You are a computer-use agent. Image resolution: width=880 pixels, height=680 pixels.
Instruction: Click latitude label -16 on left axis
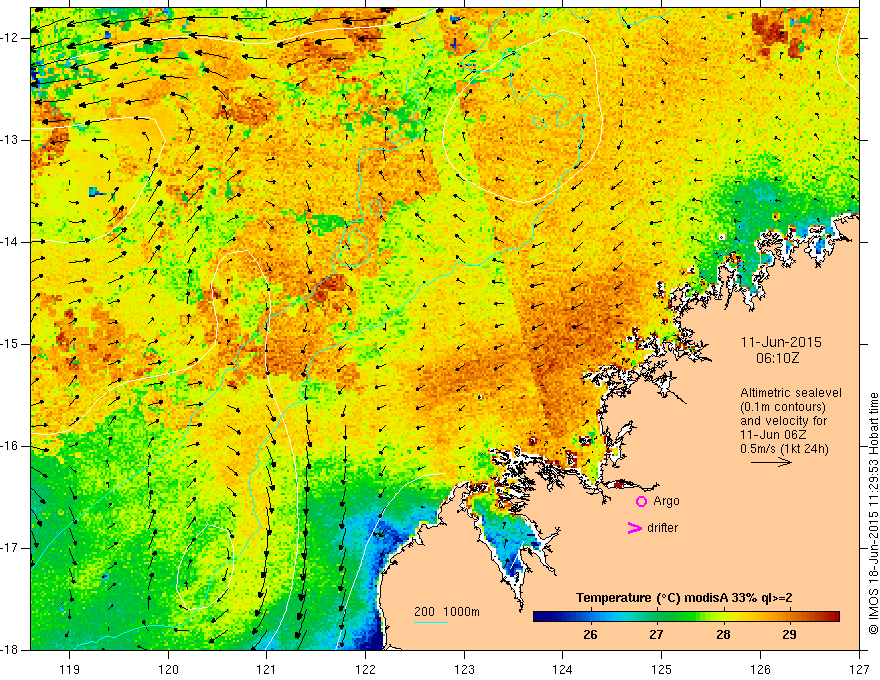click(11, 446)
